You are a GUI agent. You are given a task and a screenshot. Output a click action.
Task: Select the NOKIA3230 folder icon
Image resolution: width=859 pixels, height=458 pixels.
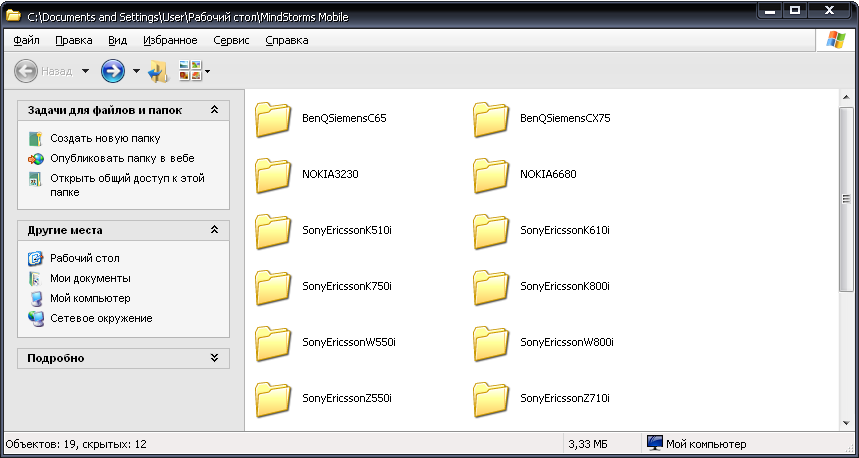[273, 175]
